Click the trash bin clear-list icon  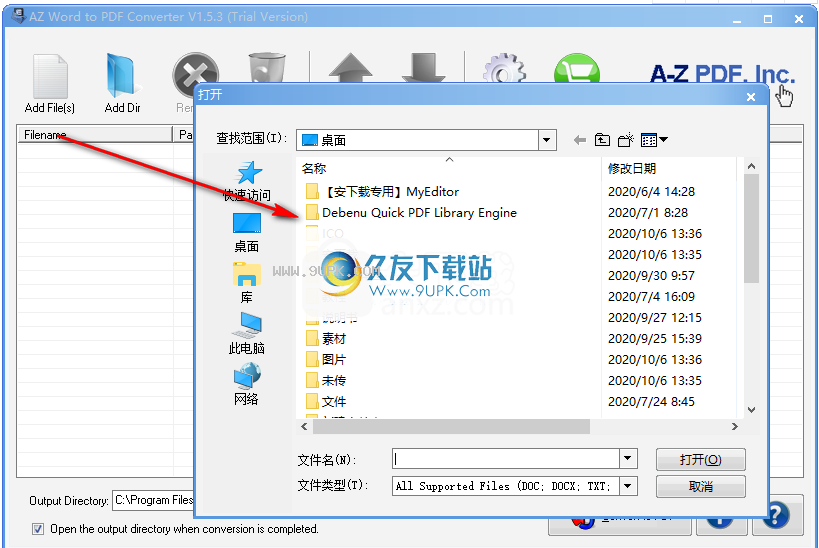[267, 67]
